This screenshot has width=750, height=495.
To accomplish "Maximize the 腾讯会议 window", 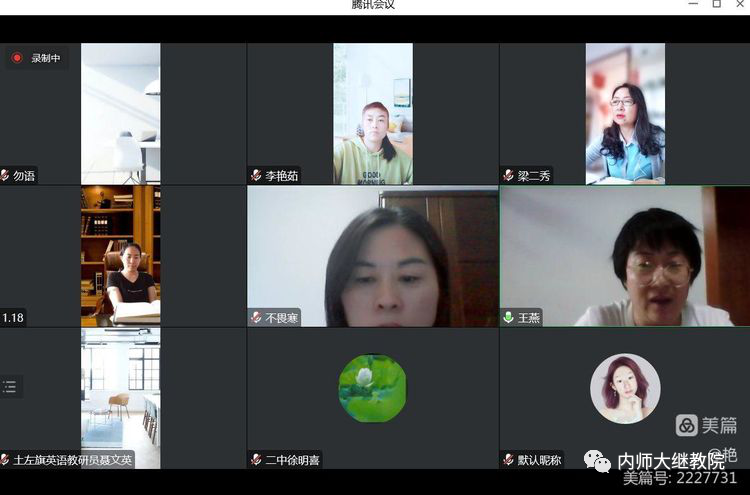I will click(x=717, y=4).
